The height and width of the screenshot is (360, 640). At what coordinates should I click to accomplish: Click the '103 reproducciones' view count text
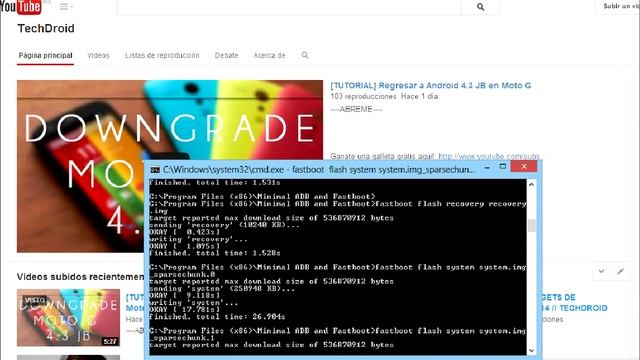(363, 96)
